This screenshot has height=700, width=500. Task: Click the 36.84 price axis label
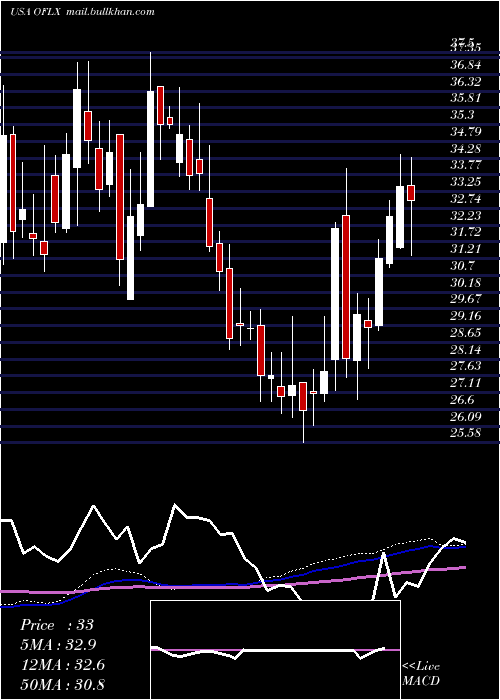[x=466, y=65]
